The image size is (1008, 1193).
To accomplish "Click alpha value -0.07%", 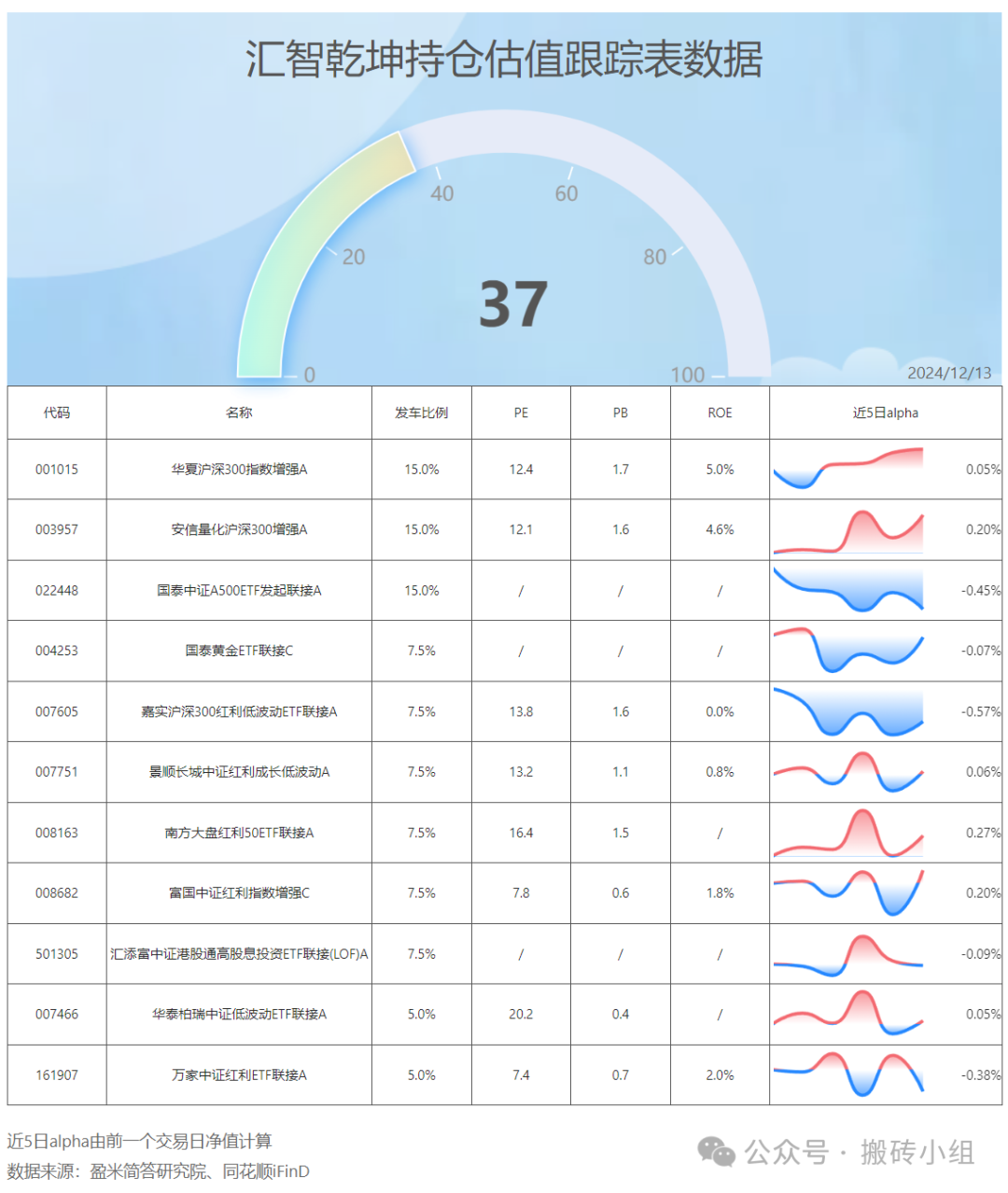I will [981, 651].
